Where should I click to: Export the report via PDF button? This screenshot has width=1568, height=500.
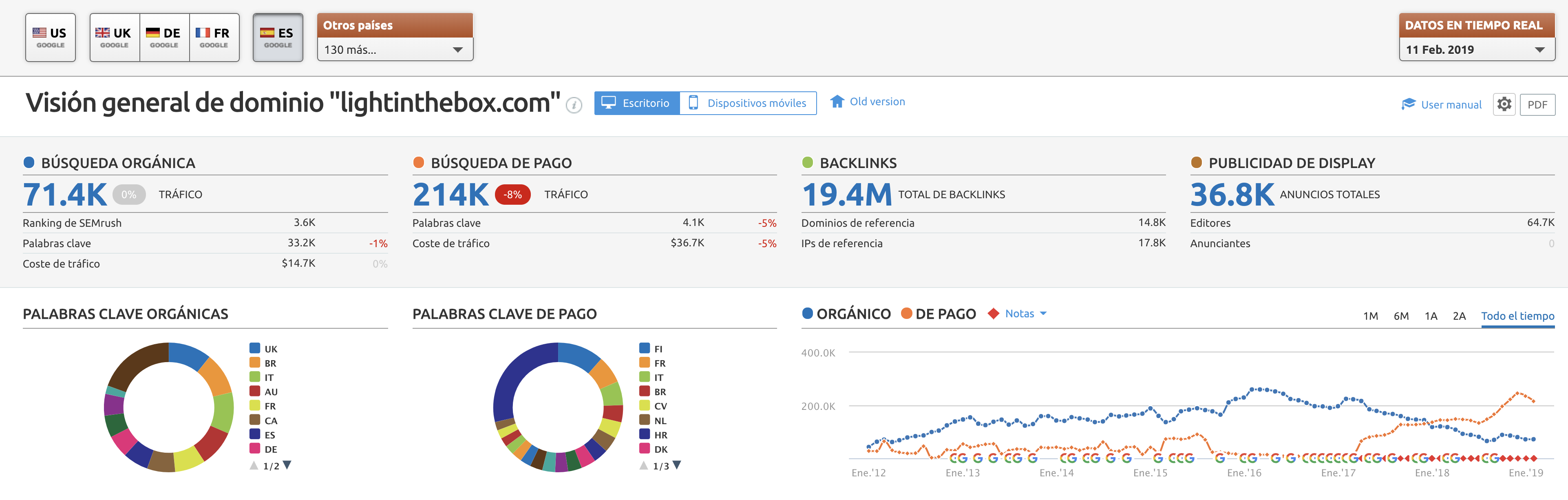(1537, 104)
